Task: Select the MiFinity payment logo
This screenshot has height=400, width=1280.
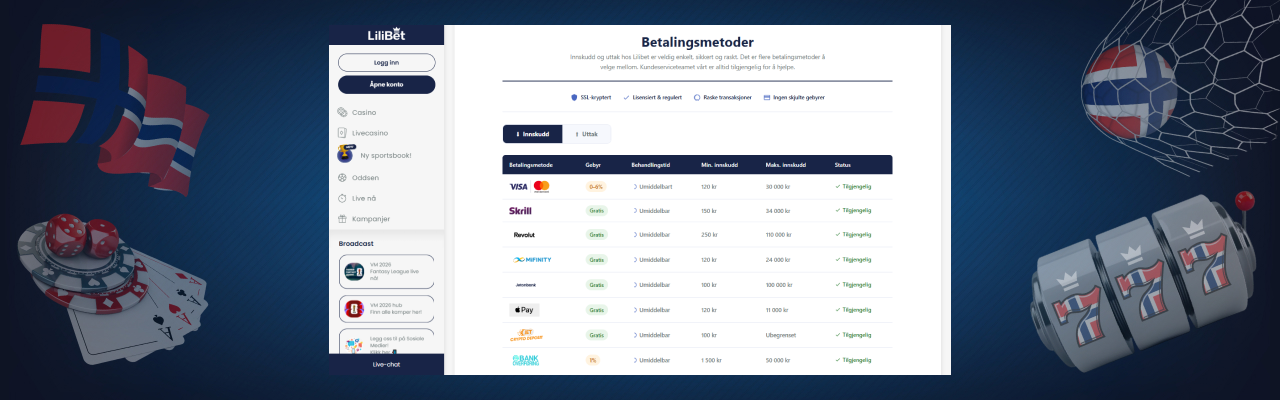Action: click(532, 259)
